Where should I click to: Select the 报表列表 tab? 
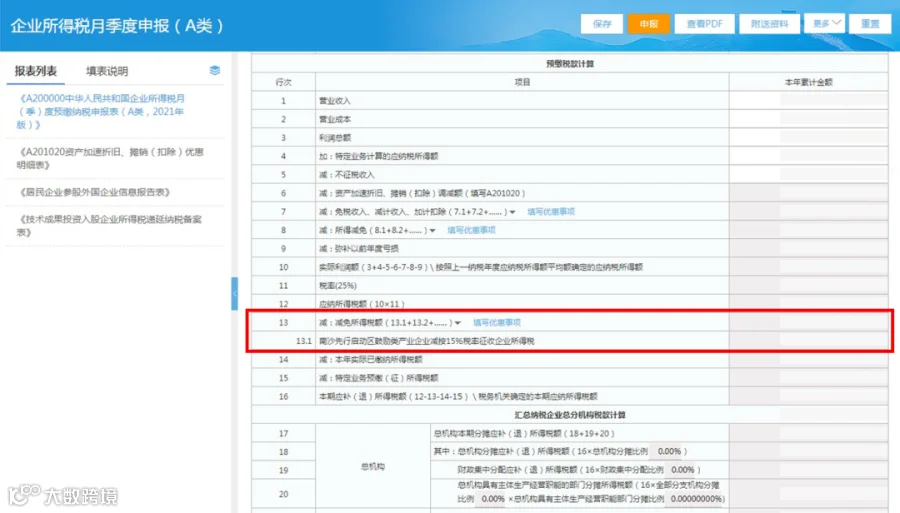click(x=36, y=71)
